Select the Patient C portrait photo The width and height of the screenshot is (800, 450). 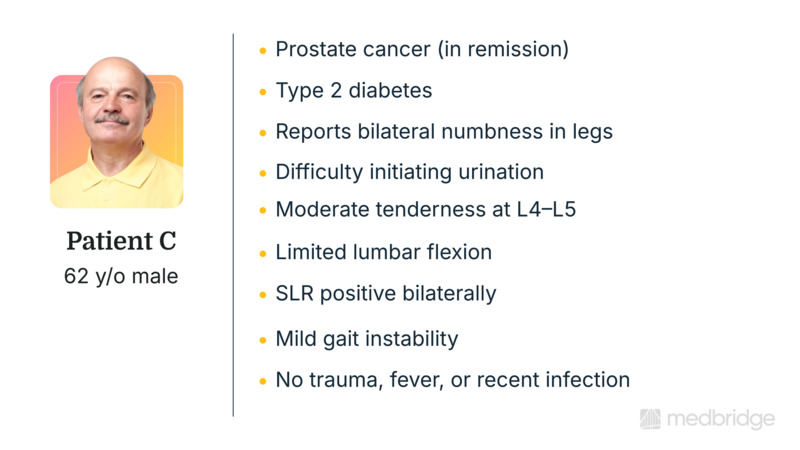coord(116,141)
